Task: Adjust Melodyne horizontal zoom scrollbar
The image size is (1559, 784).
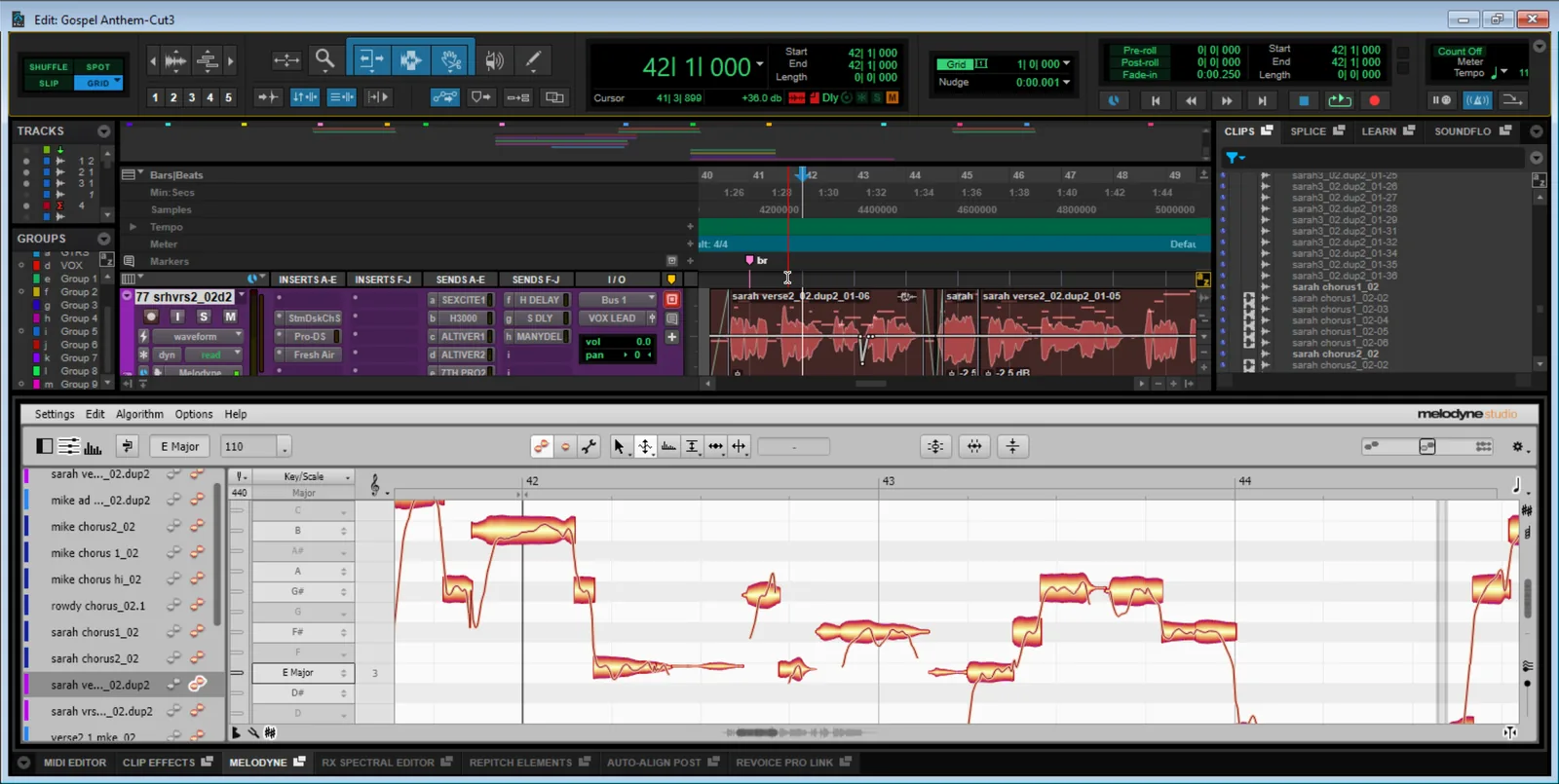Action: pyautogui.click(x=799, y=732)
